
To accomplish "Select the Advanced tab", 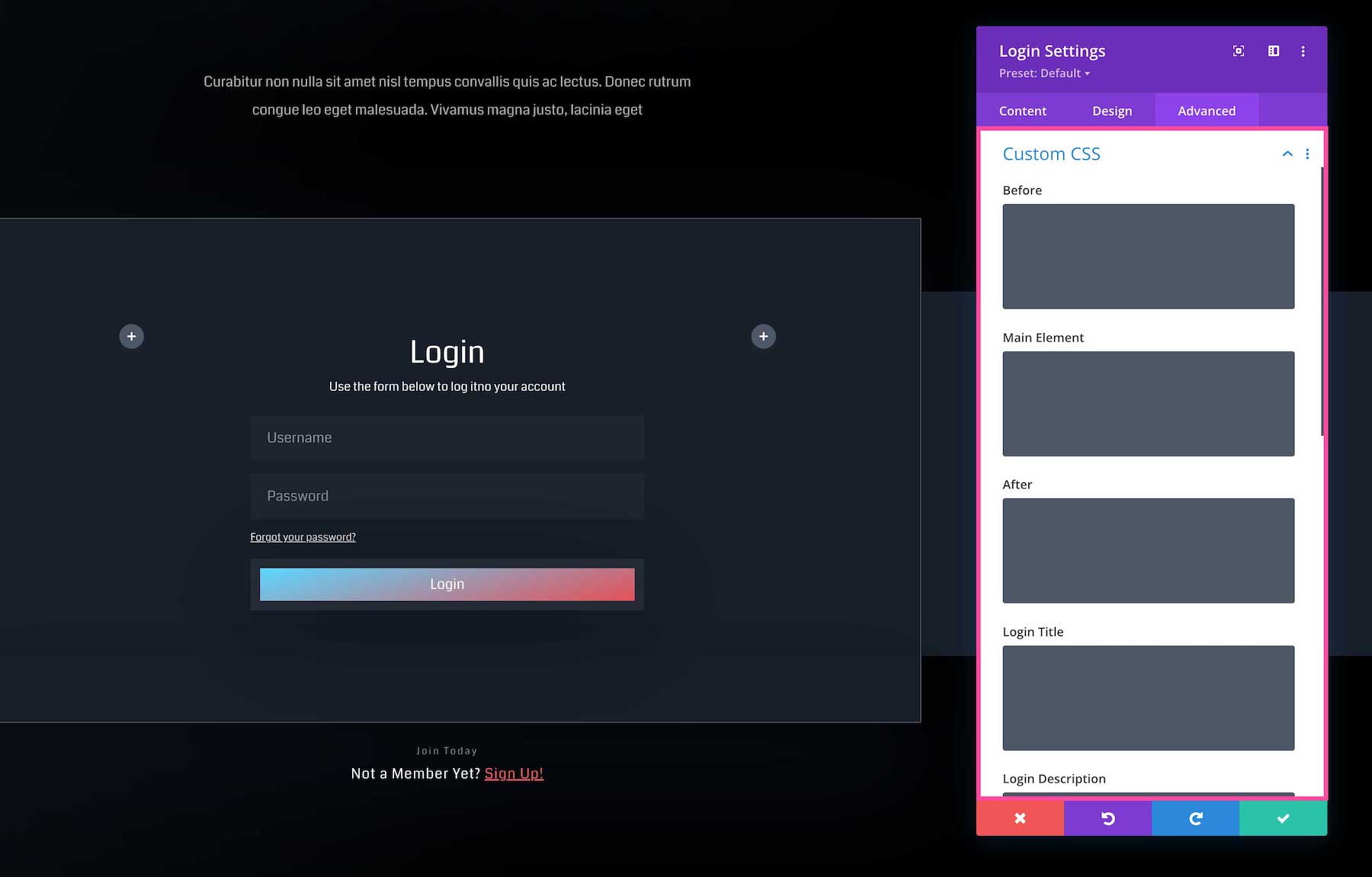I will (1207, 110).
